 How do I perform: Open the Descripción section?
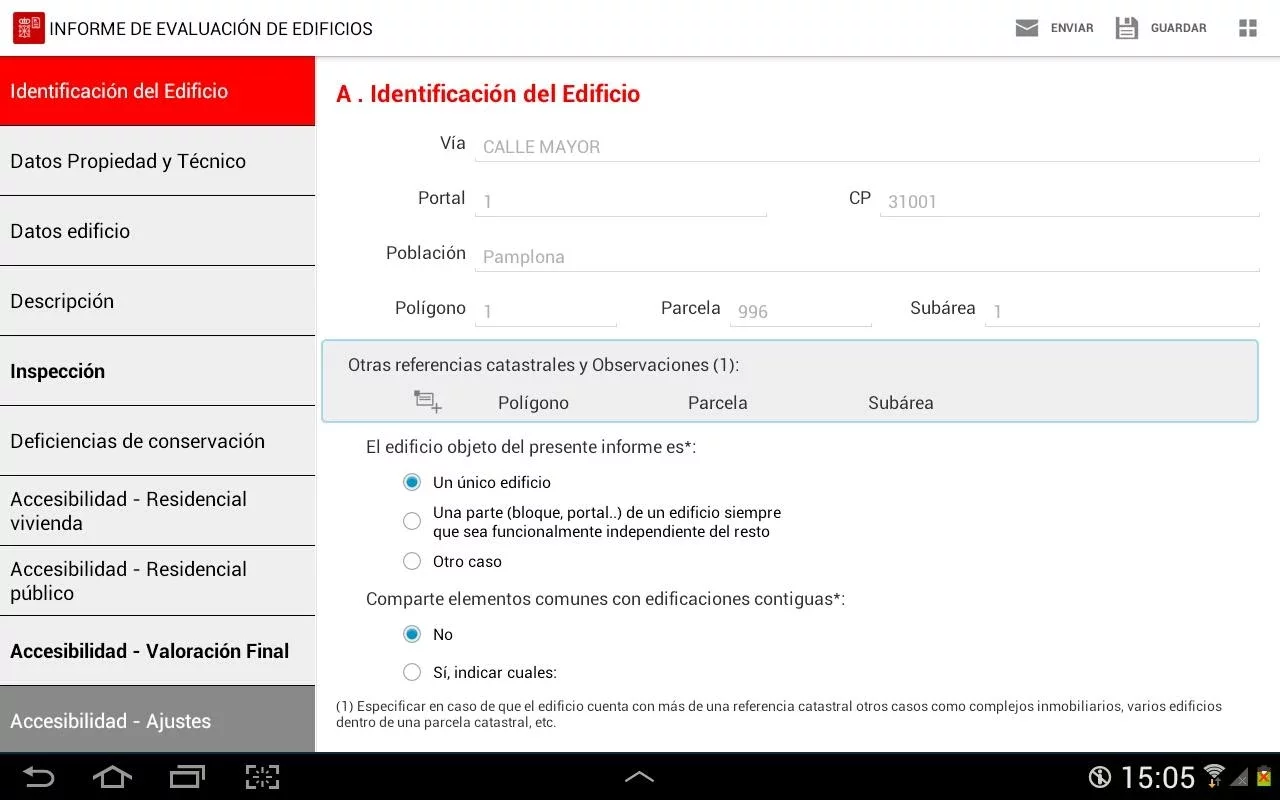tap(157, 301)
